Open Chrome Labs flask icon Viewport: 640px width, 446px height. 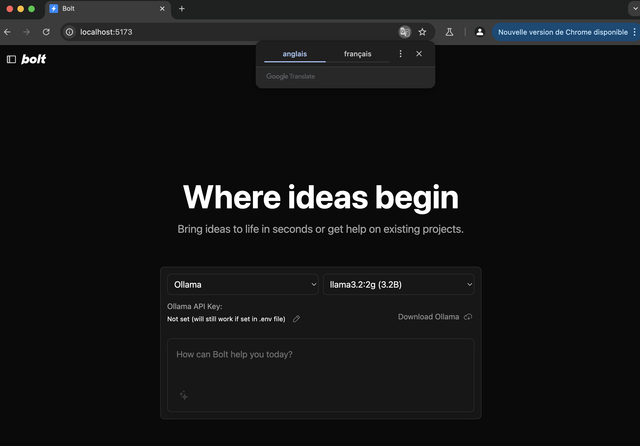[449, 32]
